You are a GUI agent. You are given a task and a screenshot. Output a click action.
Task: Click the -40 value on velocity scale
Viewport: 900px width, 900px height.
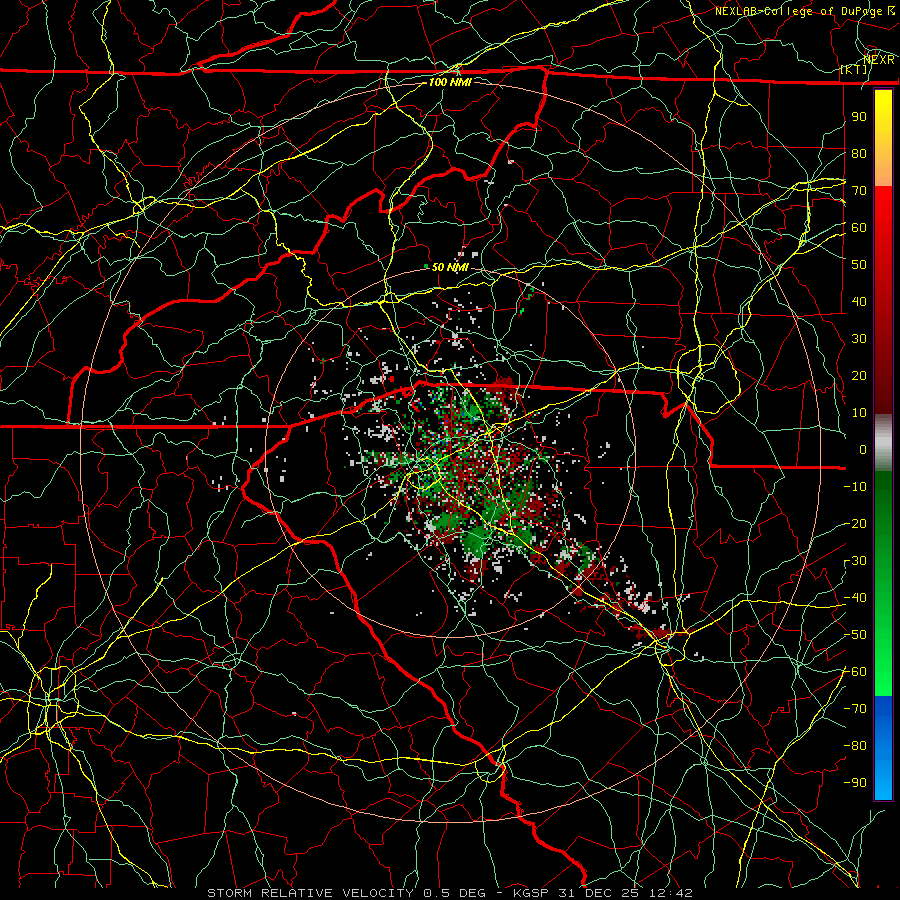click(855, 598)
